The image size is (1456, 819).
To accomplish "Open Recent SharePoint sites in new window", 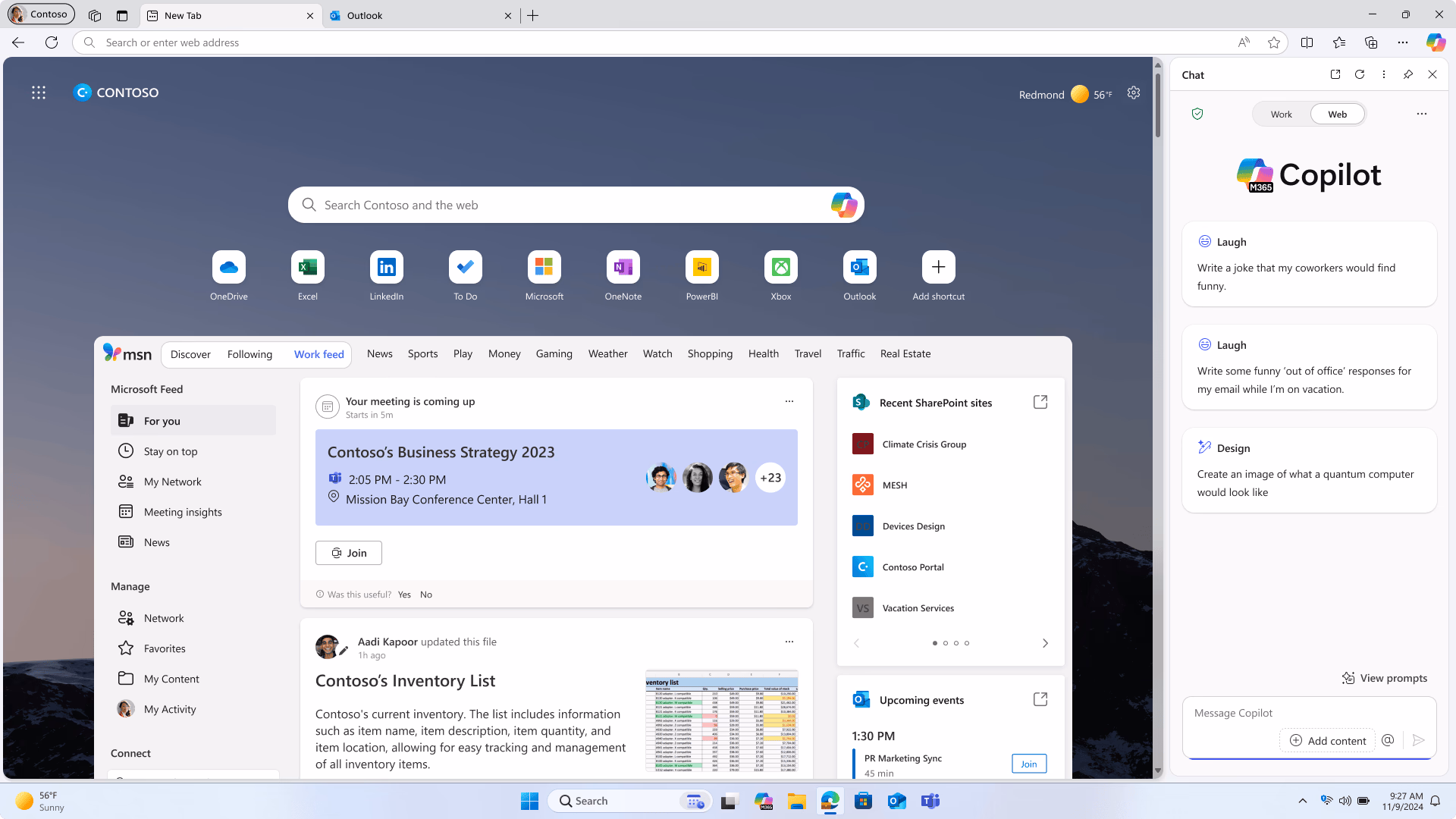I will [x=1040, y=402].
